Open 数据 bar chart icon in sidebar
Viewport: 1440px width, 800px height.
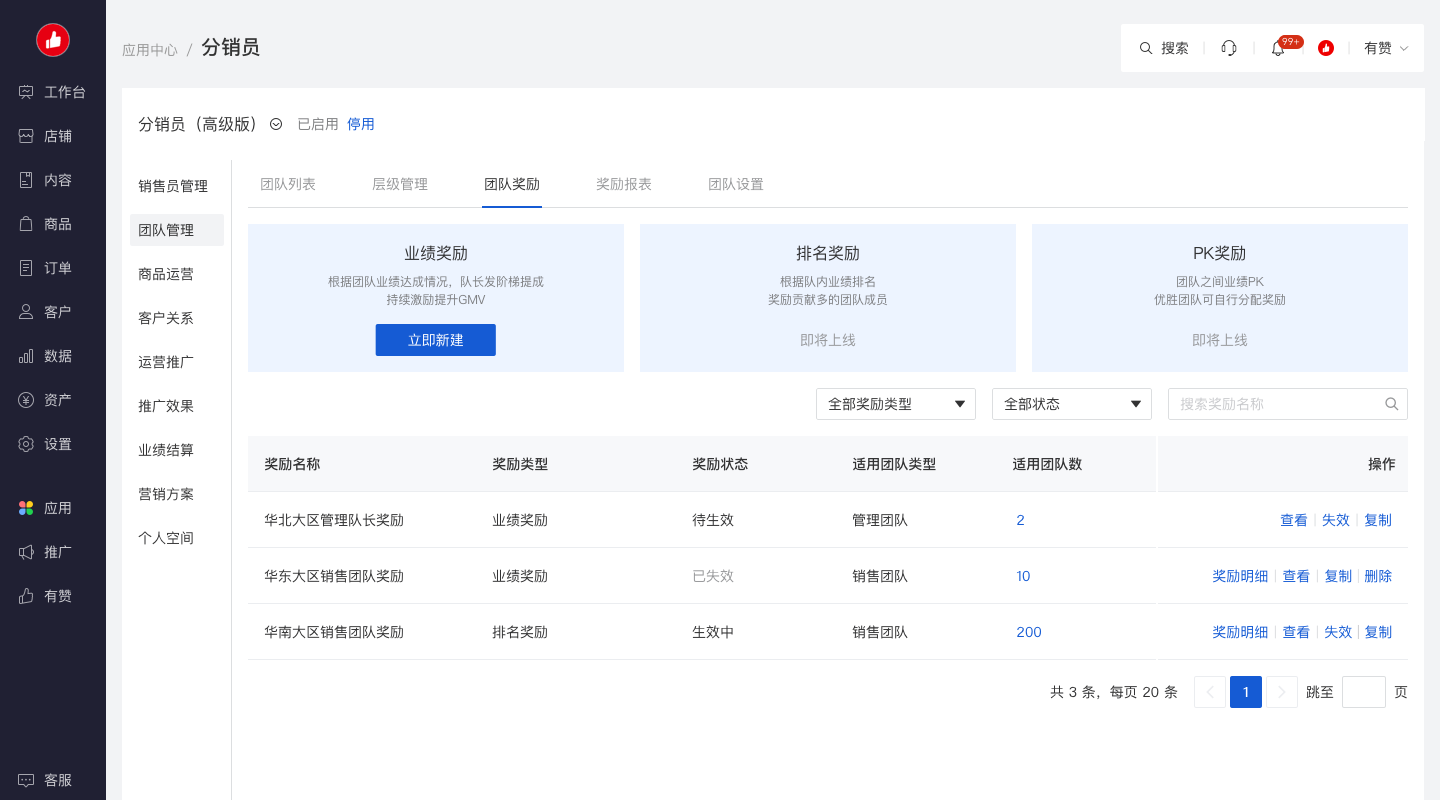point(26,356)
